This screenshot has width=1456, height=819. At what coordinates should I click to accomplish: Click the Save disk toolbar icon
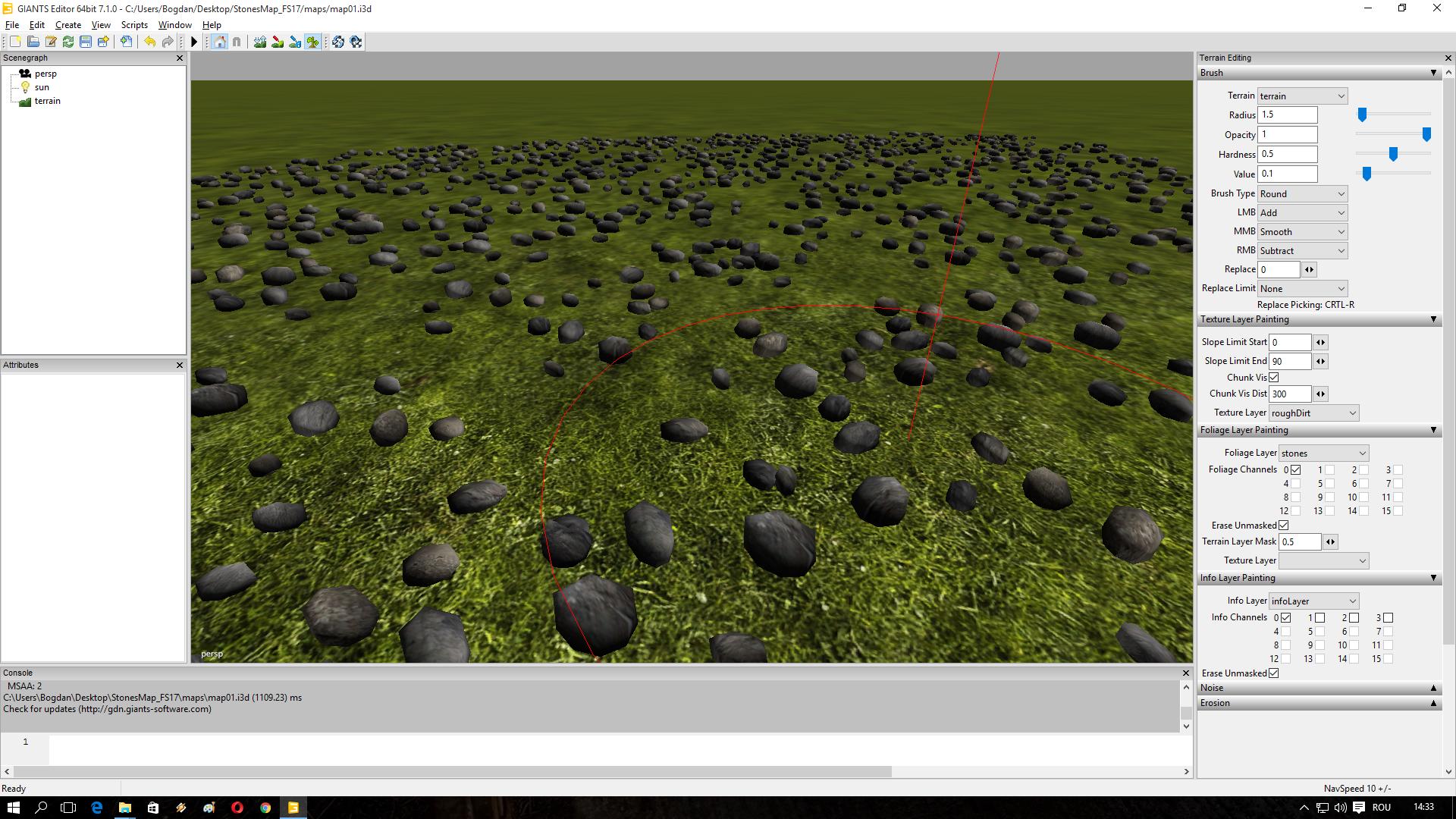click(x=86, y=42)
